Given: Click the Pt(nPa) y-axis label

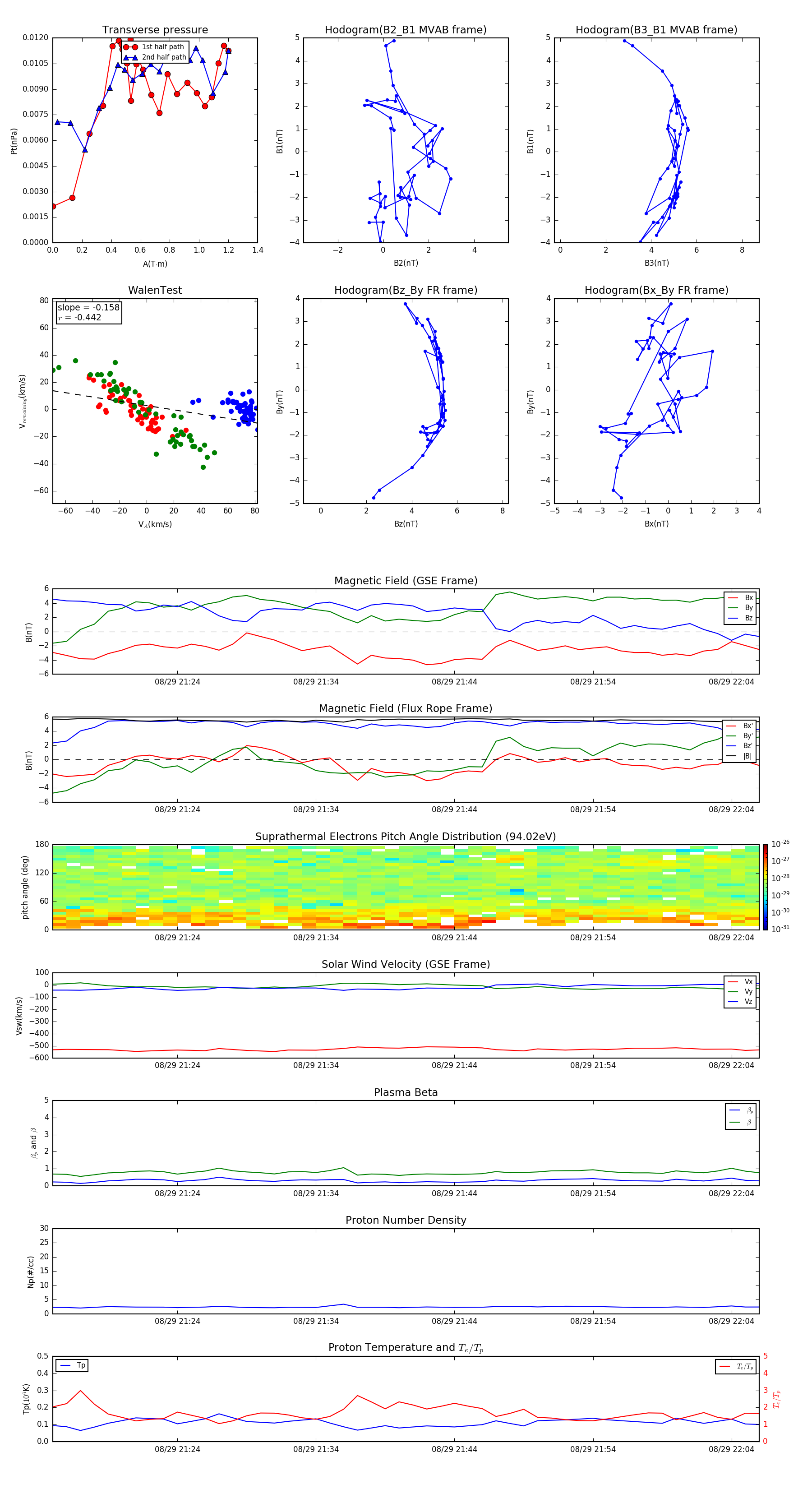Looking at the screenshot, I should point(14,141).
